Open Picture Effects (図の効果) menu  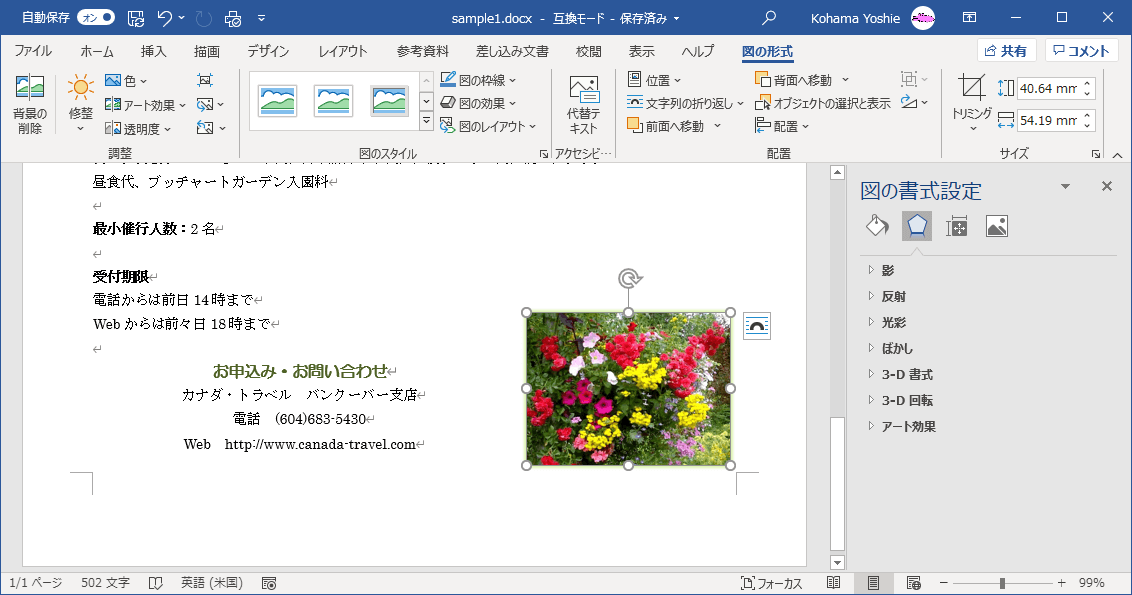coord(478,103)
